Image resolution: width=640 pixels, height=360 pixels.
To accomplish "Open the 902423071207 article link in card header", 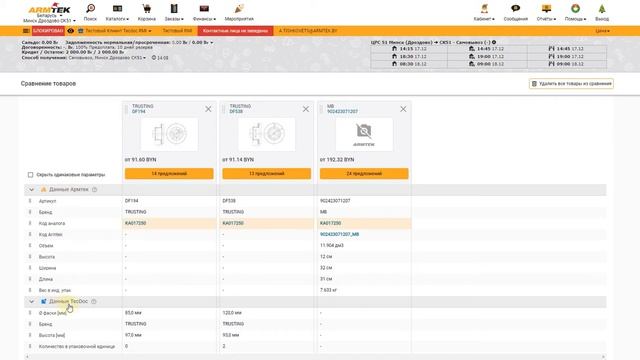I will [x=342, y=111].
